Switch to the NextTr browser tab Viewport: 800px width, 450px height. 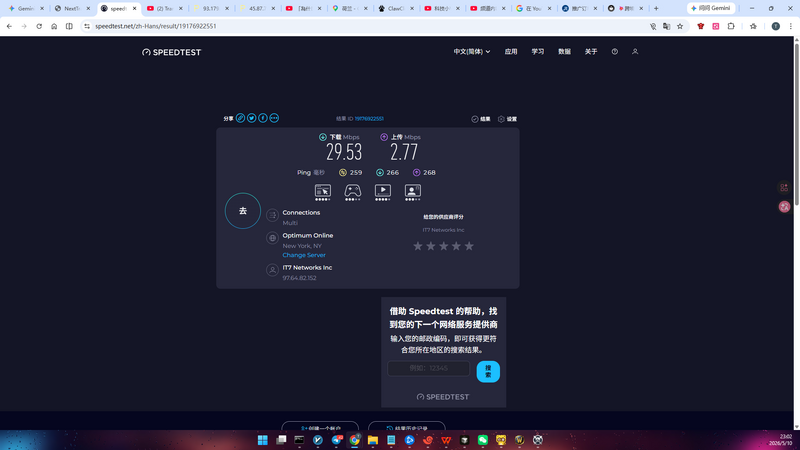coord(72,9)
